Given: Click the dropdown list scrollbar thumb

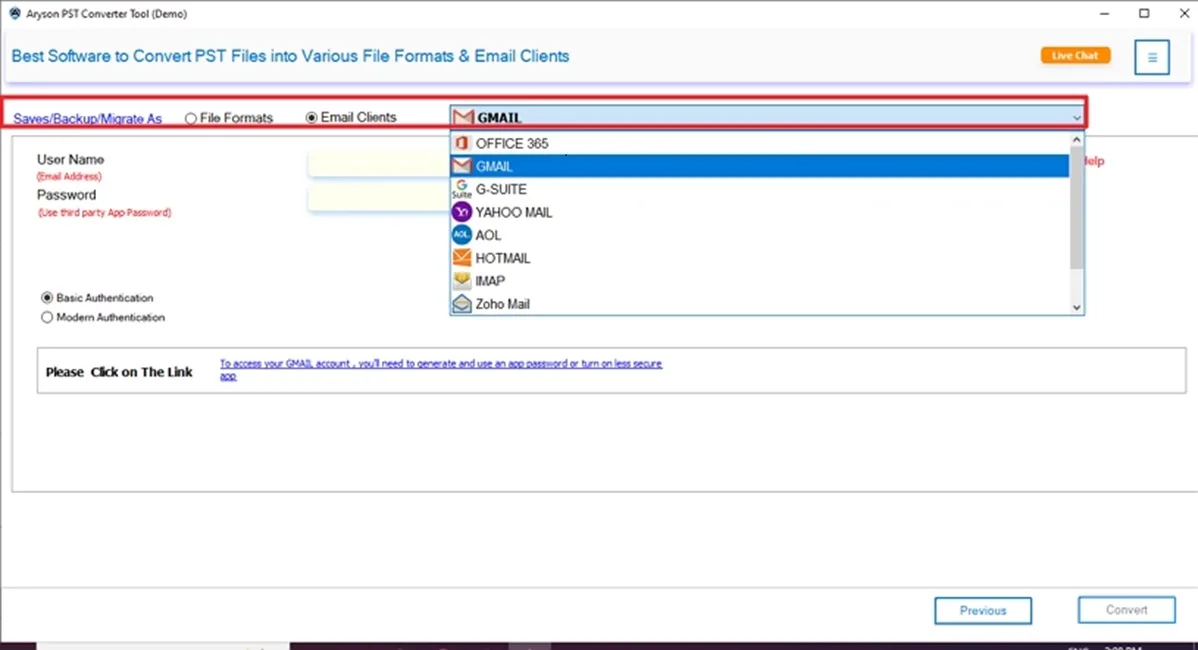Looking at the screenshot, I should click(x=1077, y=208).
